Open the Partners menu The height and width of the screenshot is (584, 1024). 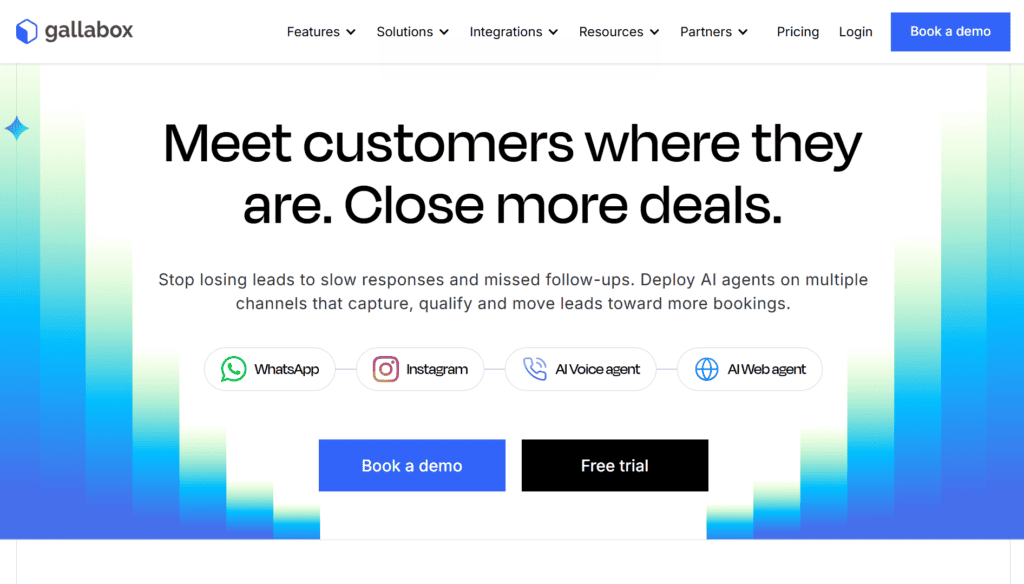pos(713,32)
